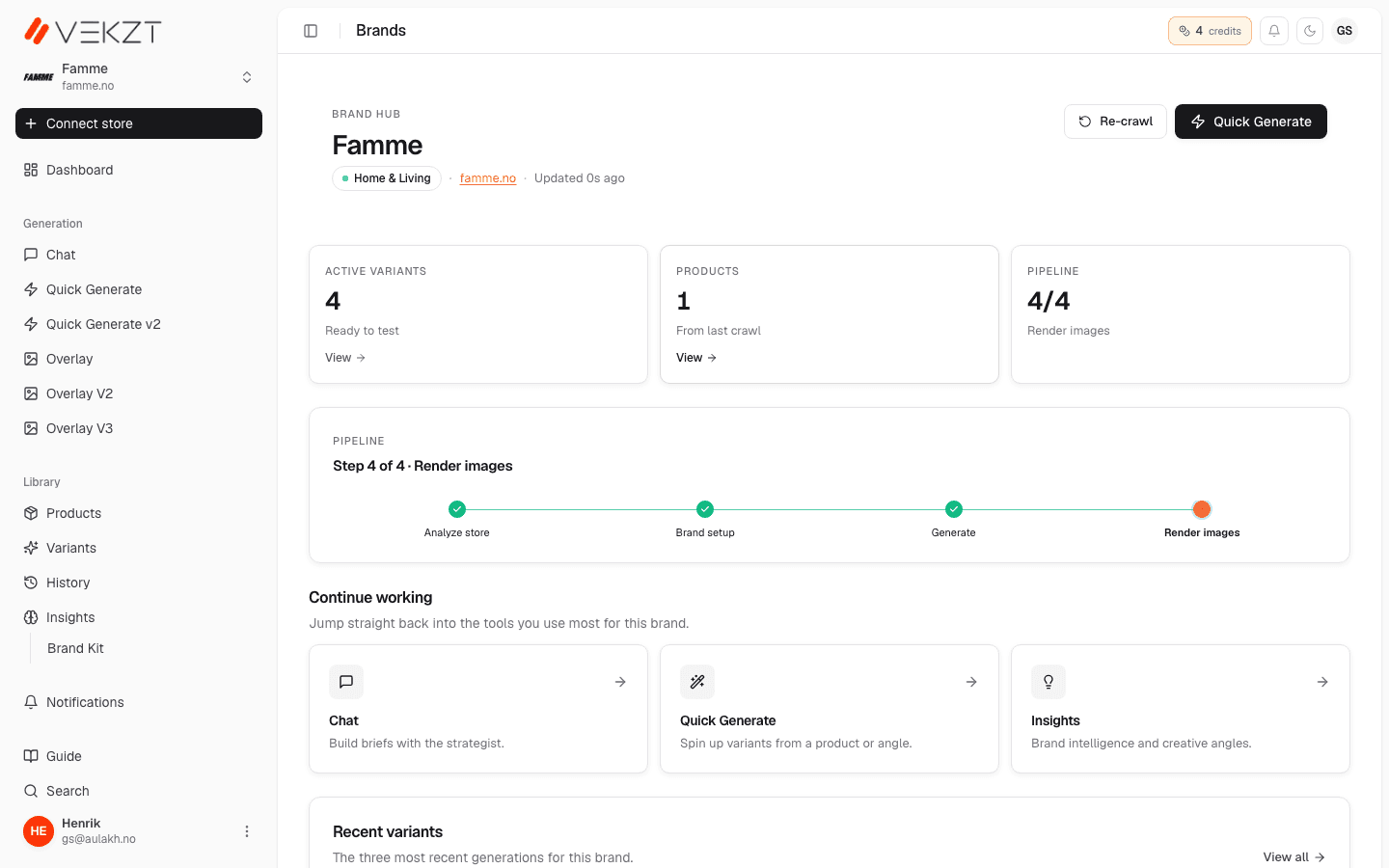Click the 4 credits badge

click(x=1210, y=31)
